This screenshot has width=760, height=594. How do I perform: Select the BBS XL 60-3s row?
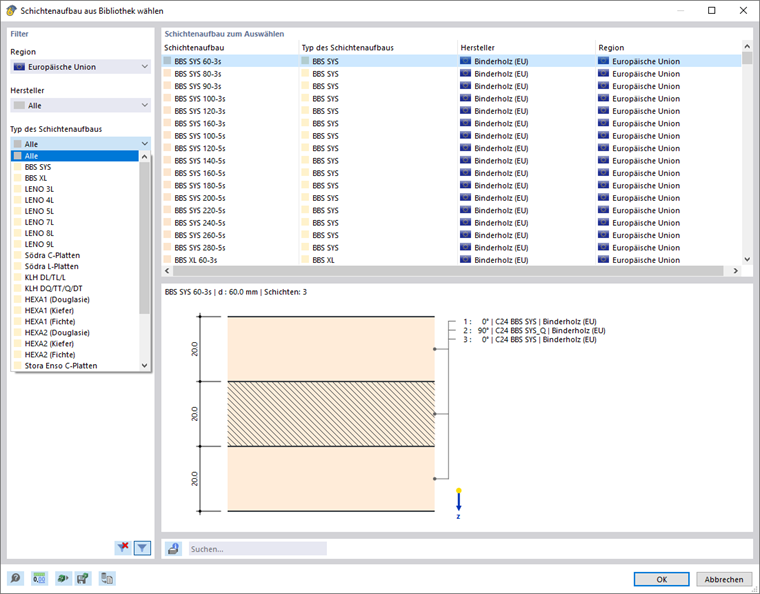[451, 260]
